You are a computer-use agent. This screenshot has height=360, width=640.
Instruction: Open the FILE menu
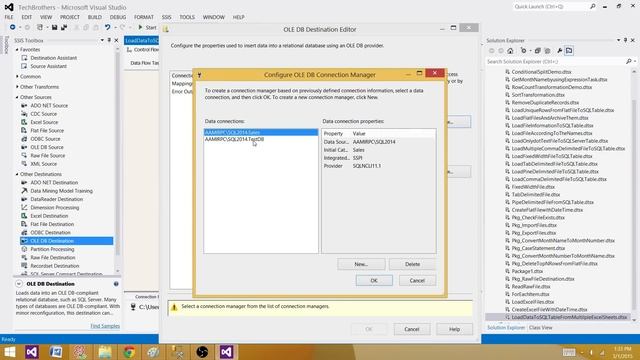9,17
